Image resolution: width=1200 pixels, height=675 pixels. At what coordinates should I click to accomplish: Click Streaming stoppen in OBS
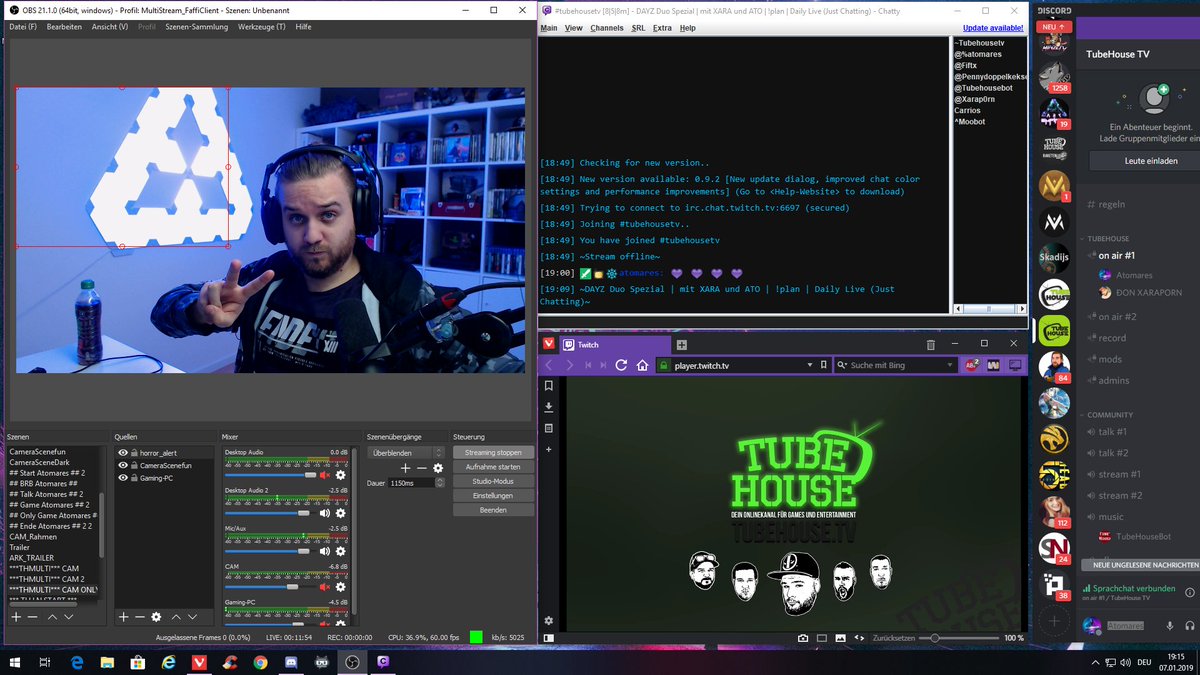(493, 453)
